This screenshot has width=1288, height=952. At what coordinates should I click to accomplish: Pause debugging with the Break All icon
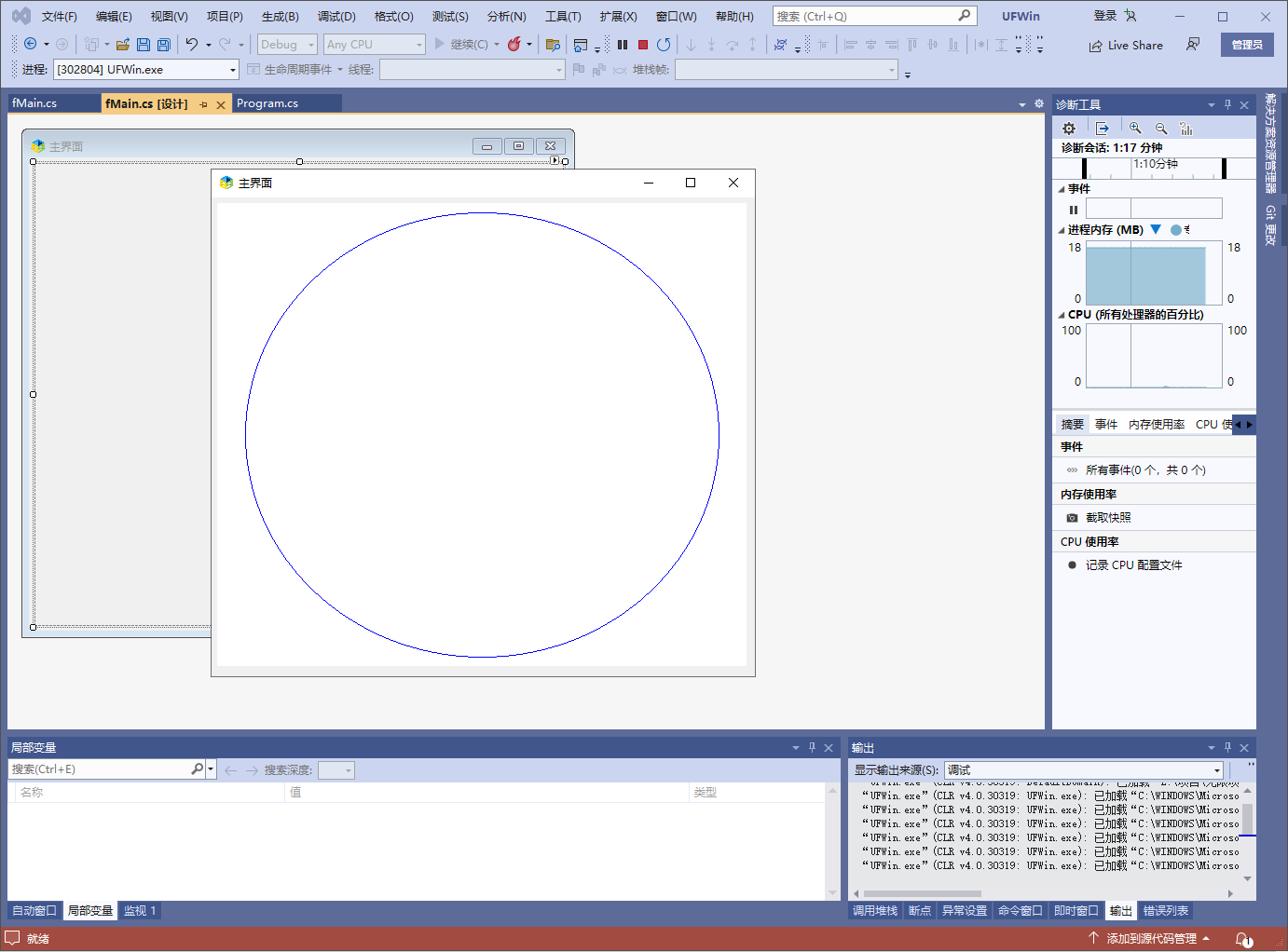coord(623,44)
